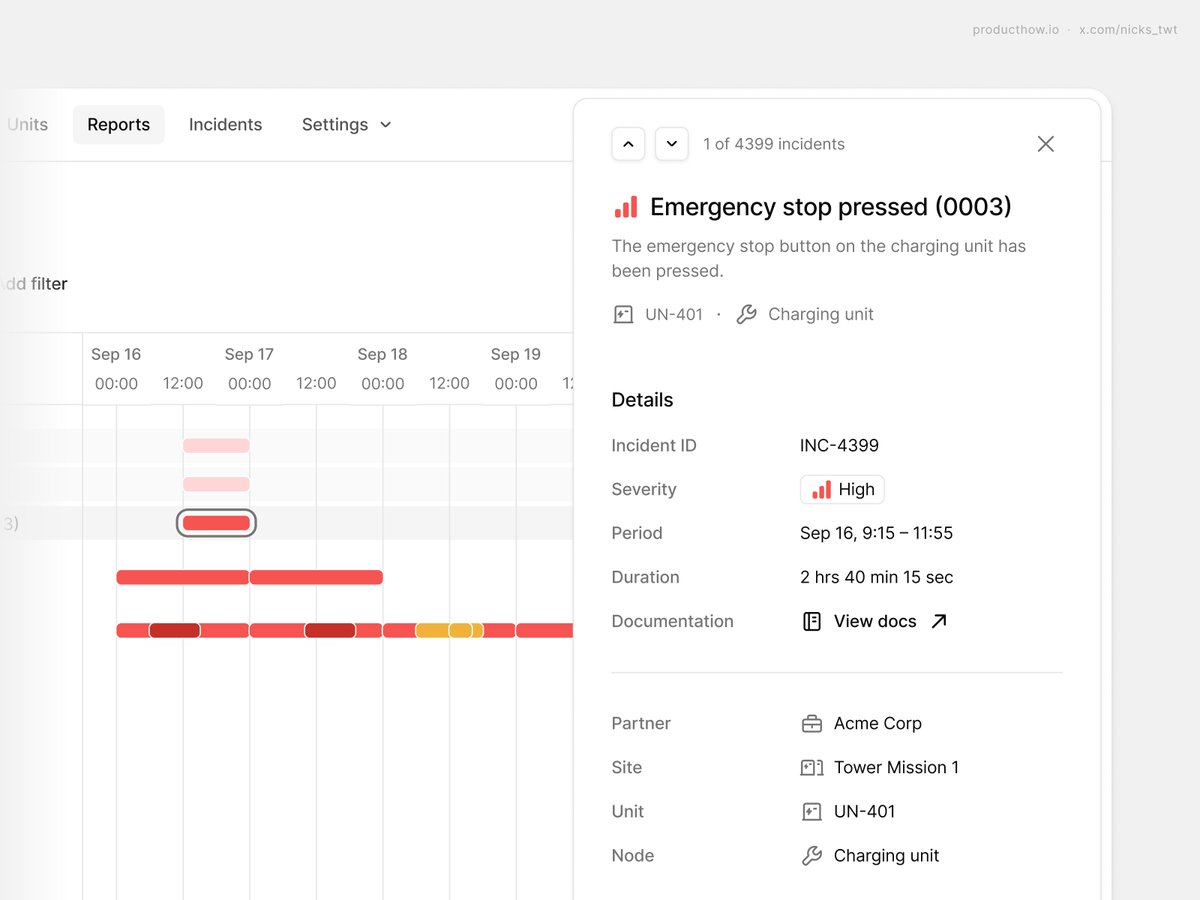Image resolution: width=1200 pixels, height=900 pixels.
Task: Click the '1 of 4399 incidents' counter
Action: 774,144
